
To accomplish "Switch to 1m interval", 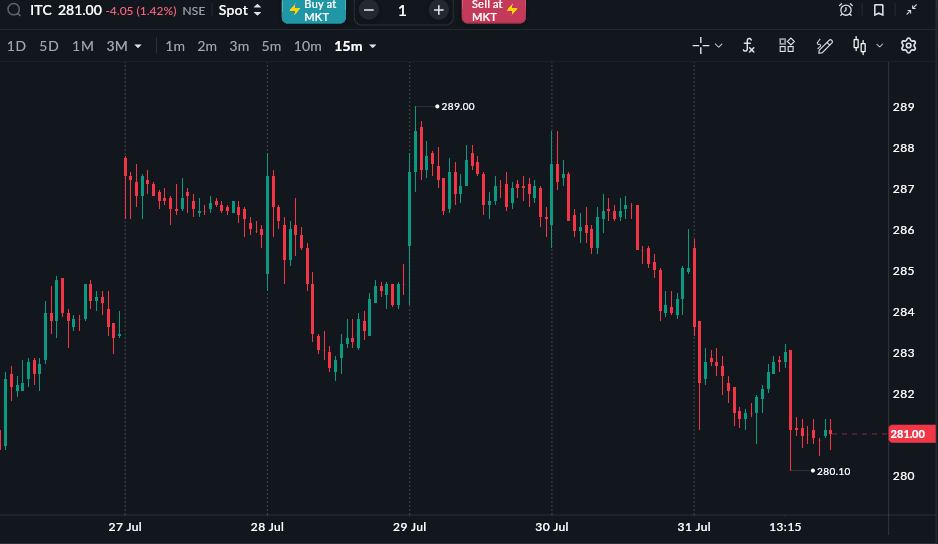I will click(x=175, y=46).
